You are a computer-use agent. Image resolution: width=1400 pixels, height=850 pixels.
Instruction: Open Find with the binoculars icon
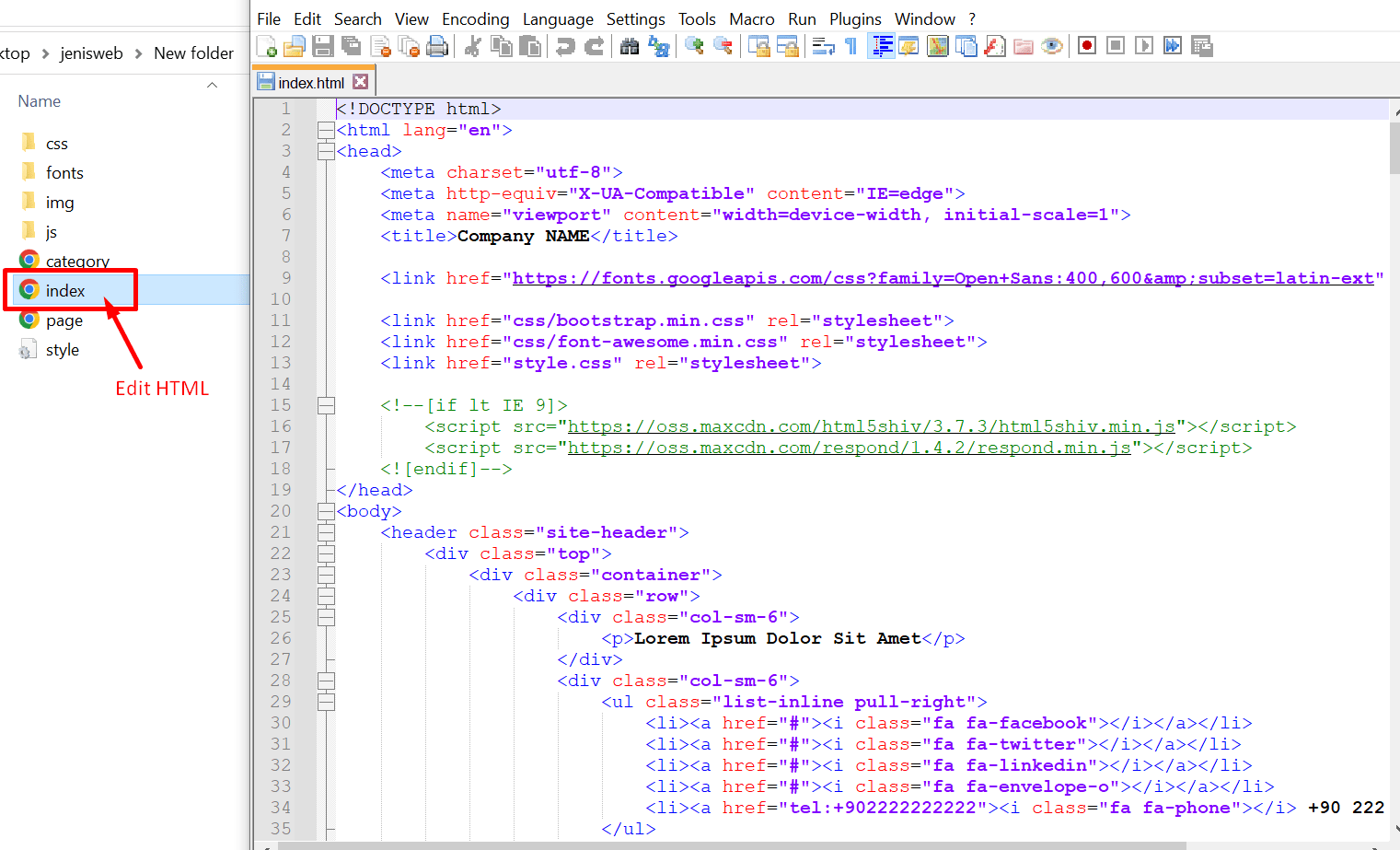point(630,46)
